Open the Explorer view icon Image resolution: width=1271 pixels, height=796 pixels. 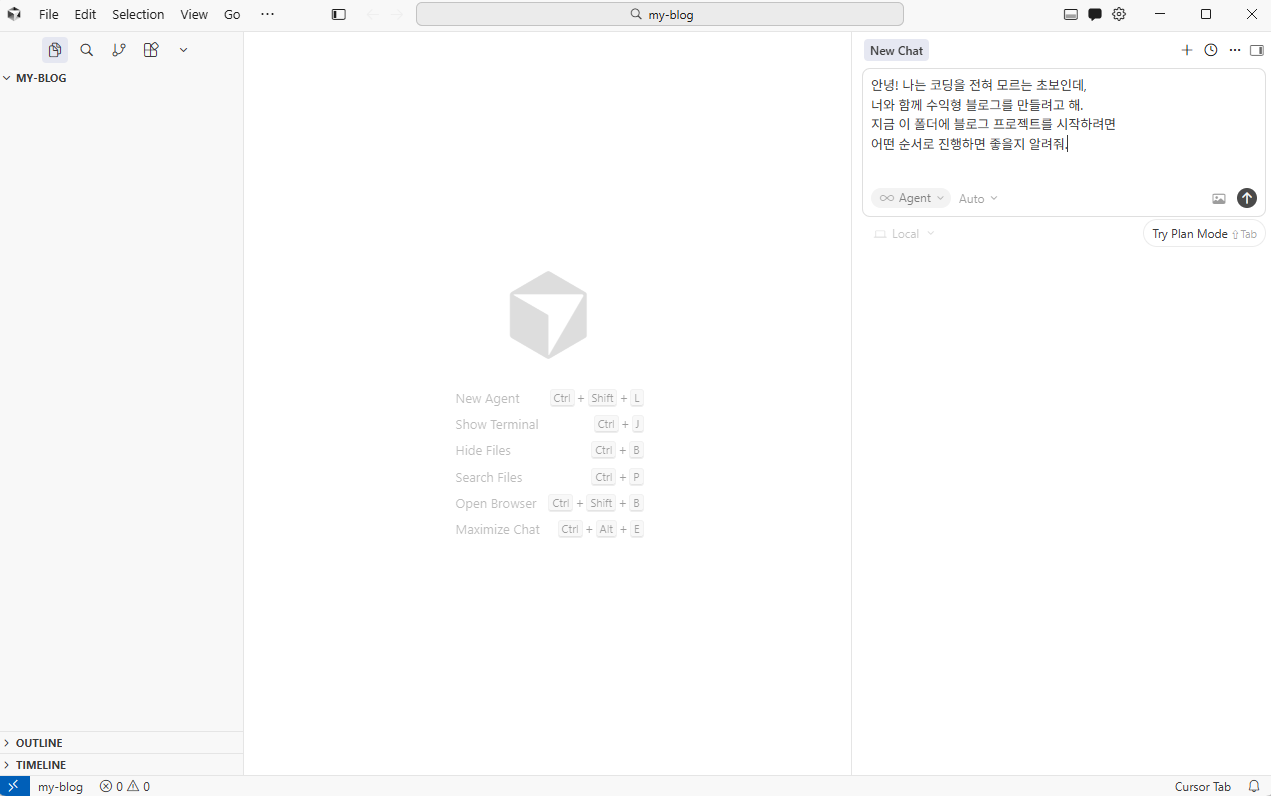[55, 50]
